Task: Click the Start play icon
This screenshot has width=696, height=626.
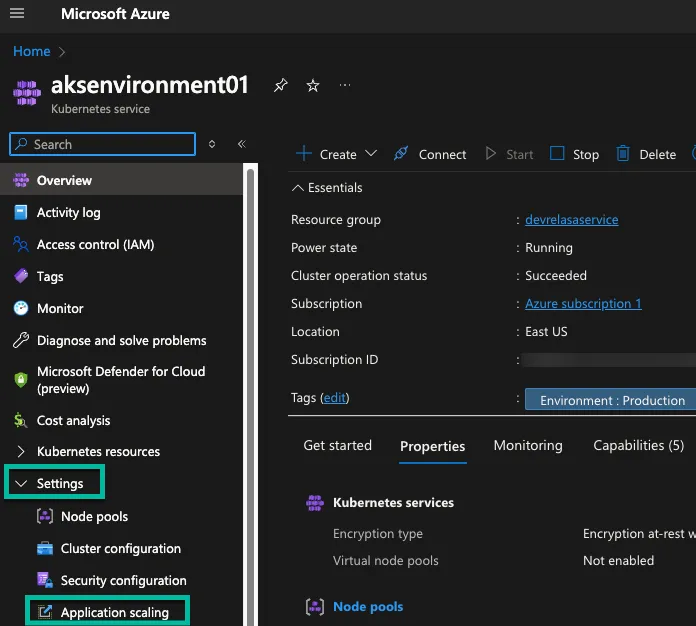Action: coord(490,154)
